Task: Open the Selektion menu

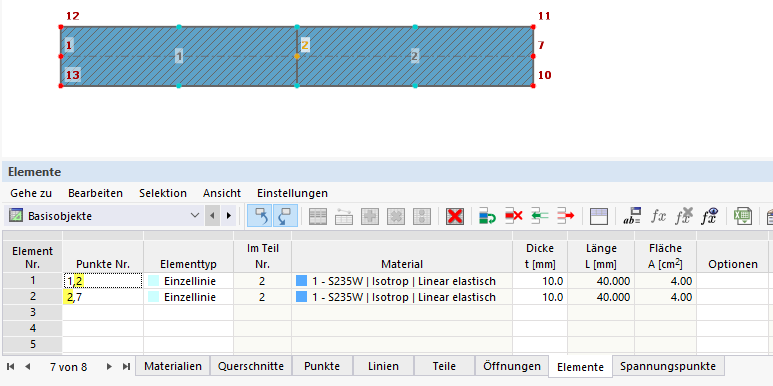Action: (163, 193)
